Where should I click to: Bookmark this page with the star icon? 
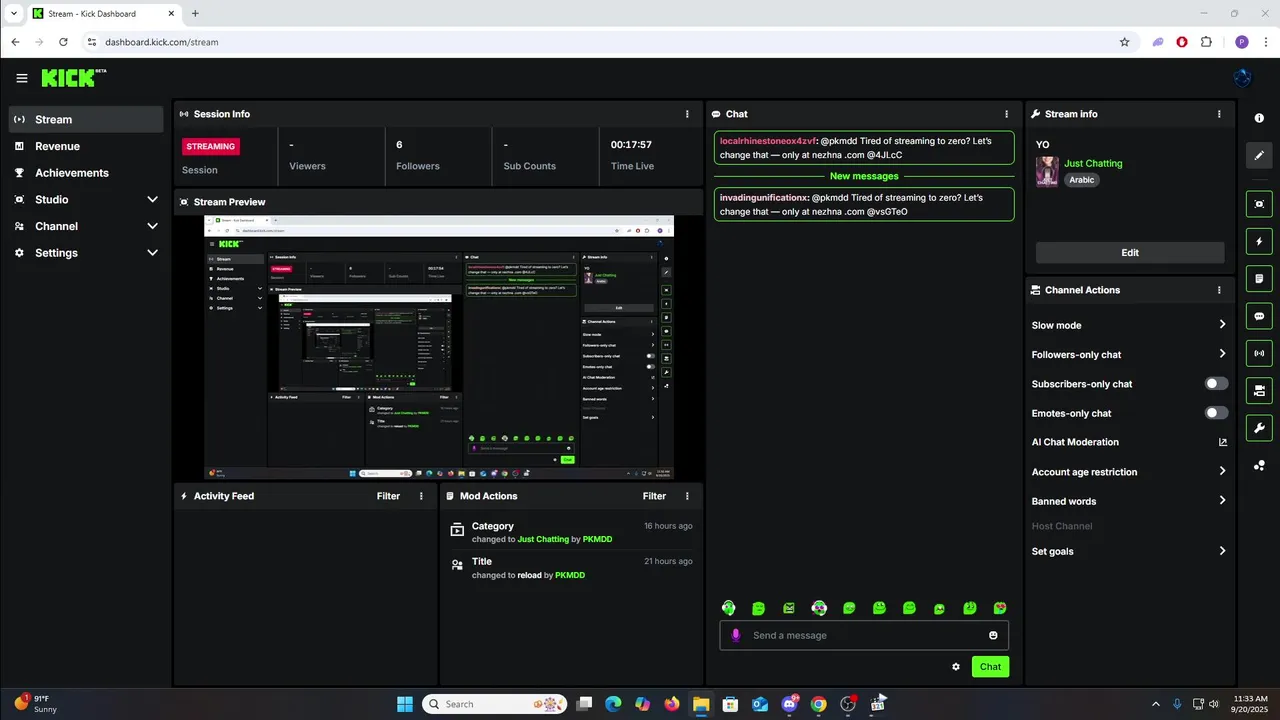point(1124,42)
